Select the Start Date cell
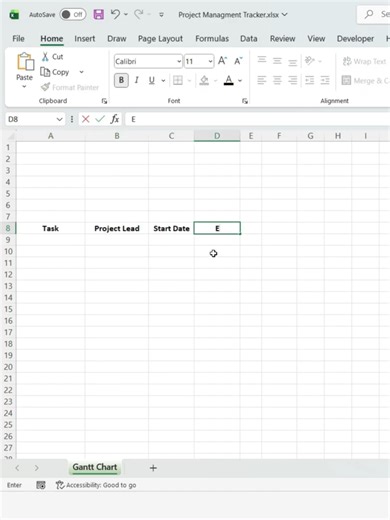The image size is (390, 520). click(x=171, y=229)
